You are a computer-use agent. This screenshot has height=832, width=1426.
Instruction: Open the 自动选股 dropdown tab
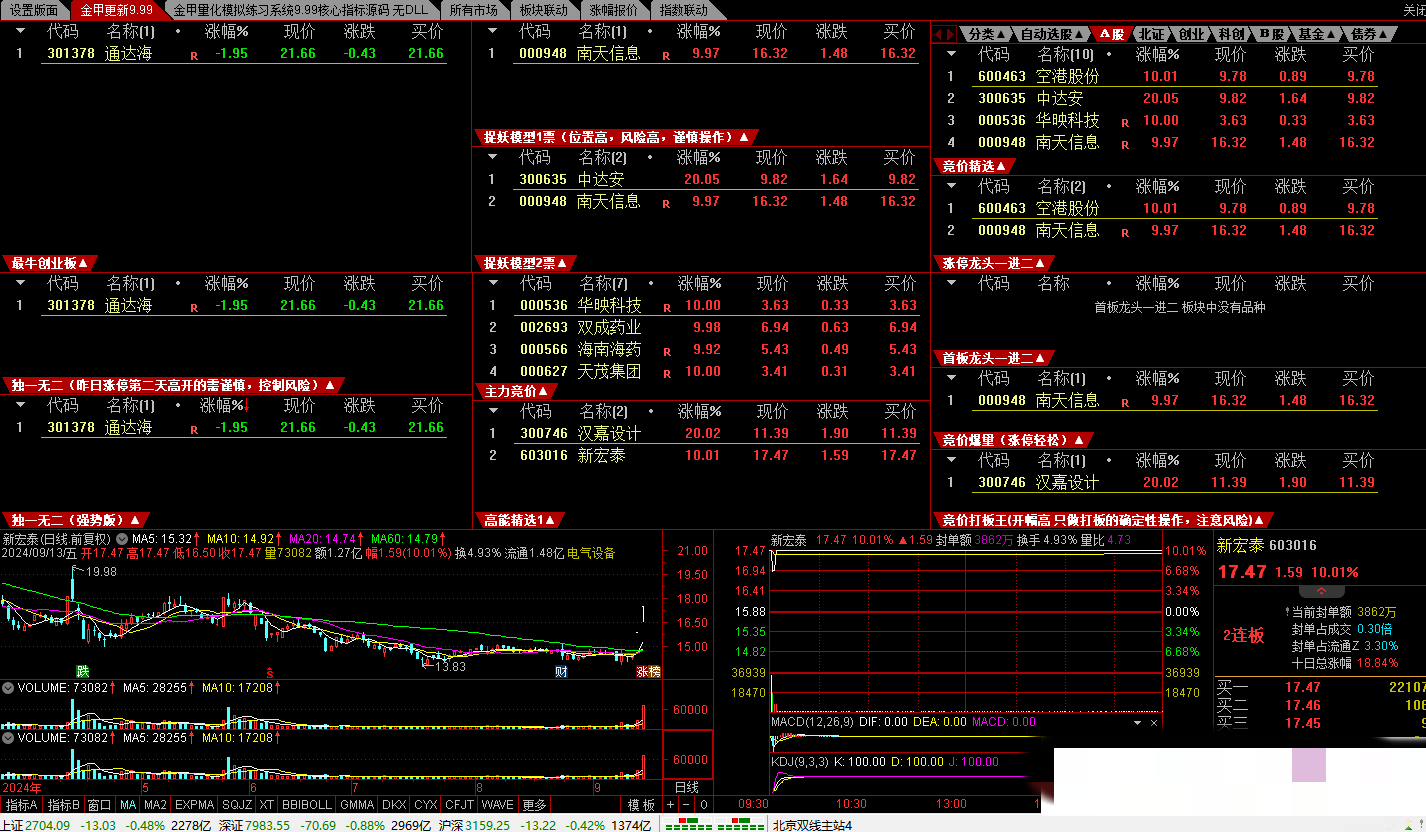point(1050,34)
